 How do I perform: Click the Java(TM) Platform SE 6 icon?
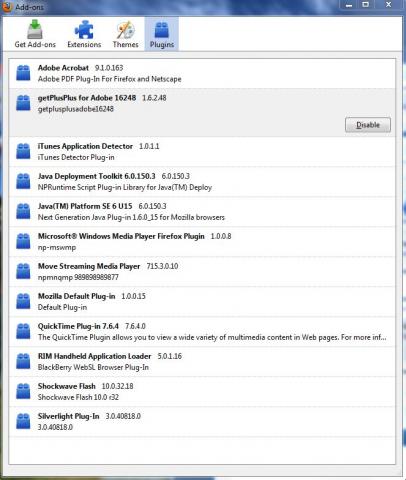pyautogui.click(x=23, y=211)
